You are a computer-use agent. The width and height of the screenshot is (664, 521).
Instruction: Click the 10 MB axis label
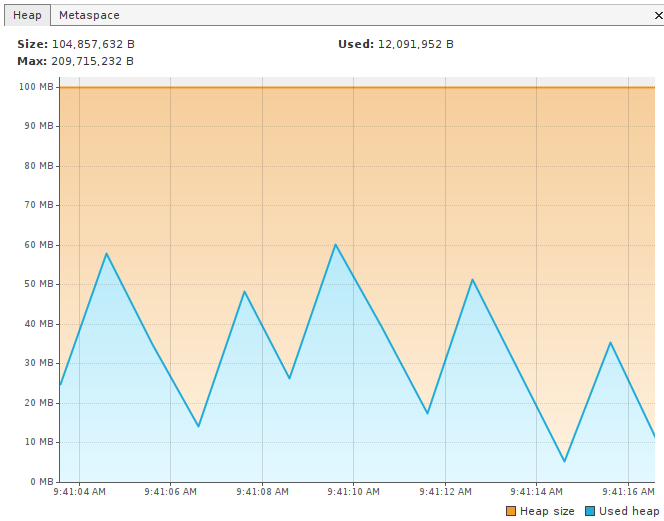(39, 442)
